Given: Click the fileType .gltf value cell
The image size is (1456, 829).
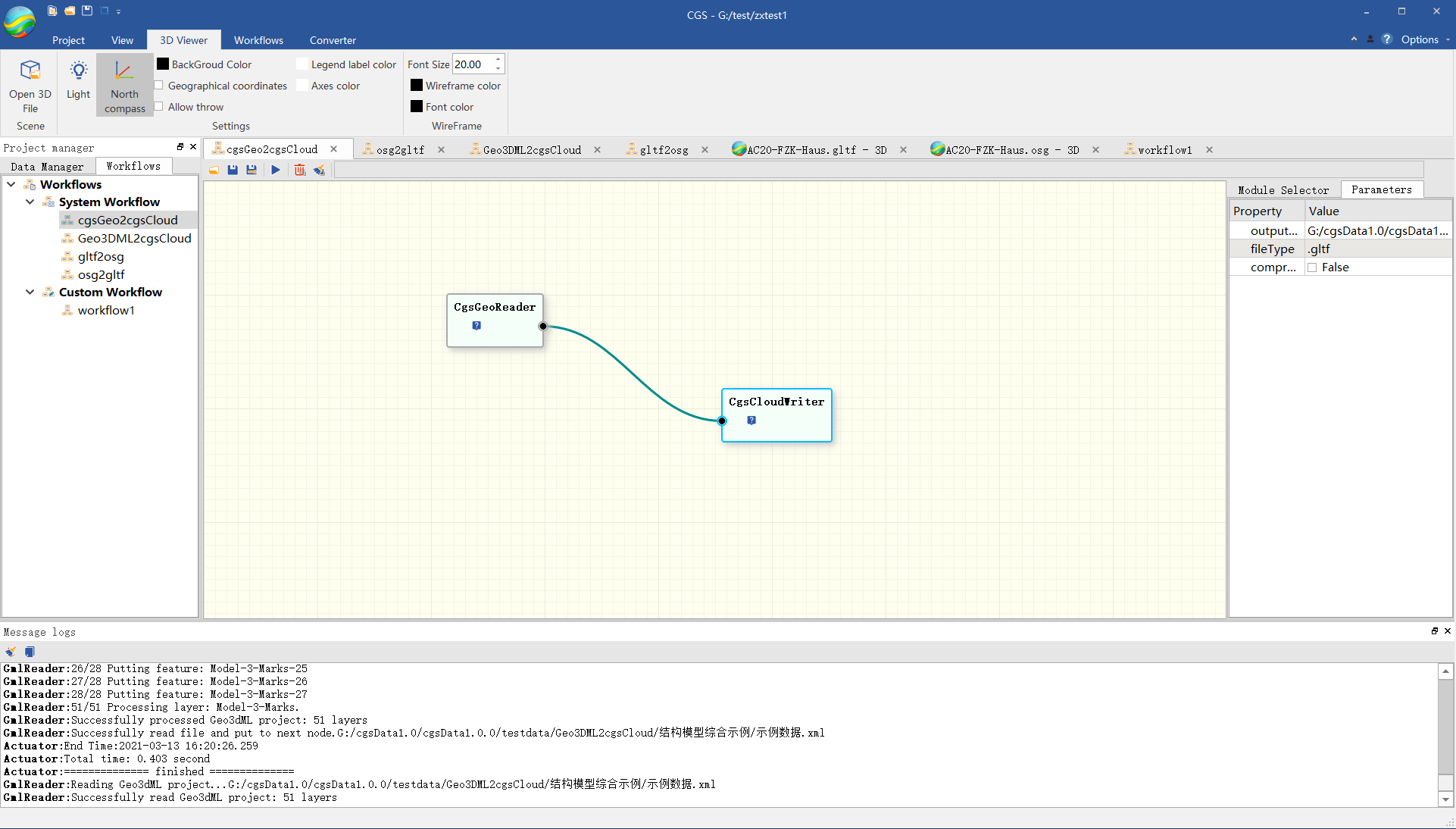Looking at the screenshot, I should tap(1377, 249).
